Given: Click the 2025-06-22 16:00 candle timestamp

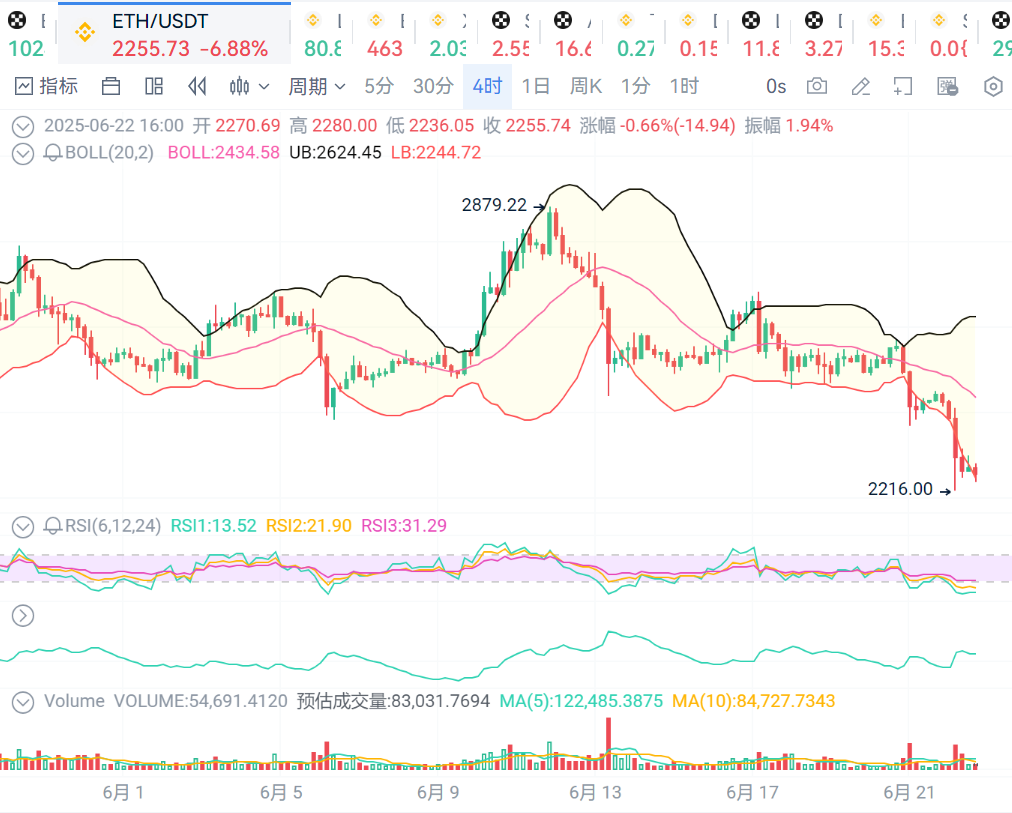Looking at the screenshot, I should click(x=114, y=126).
